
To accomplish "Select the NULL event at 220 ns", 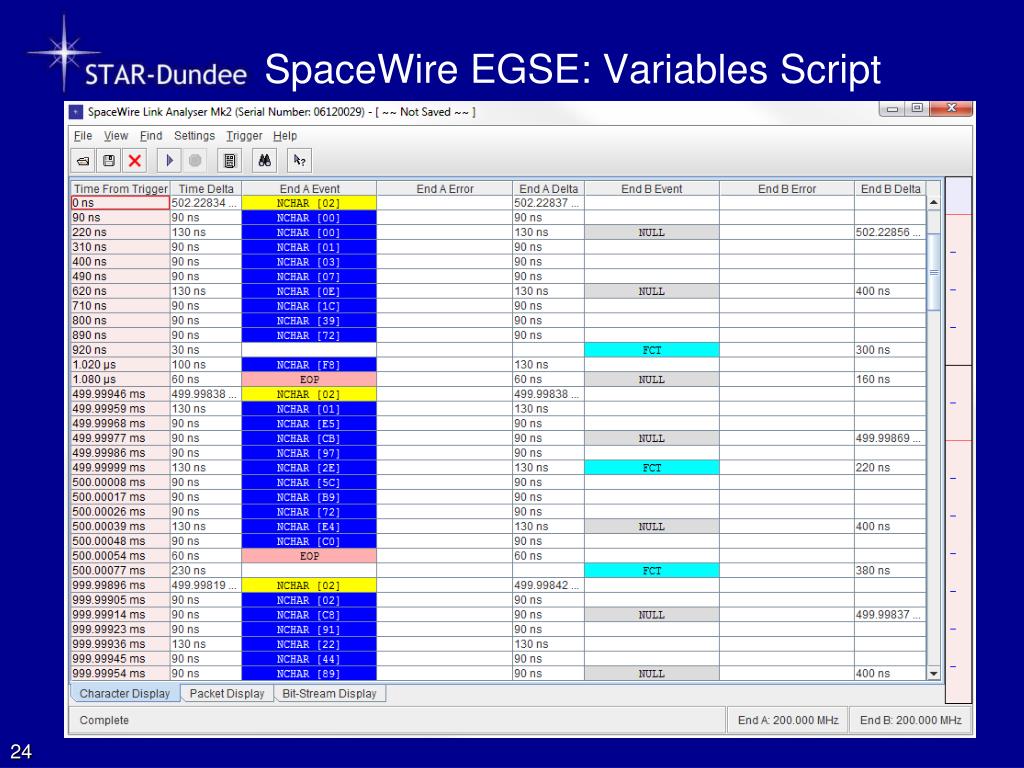I will coord(652,232).
